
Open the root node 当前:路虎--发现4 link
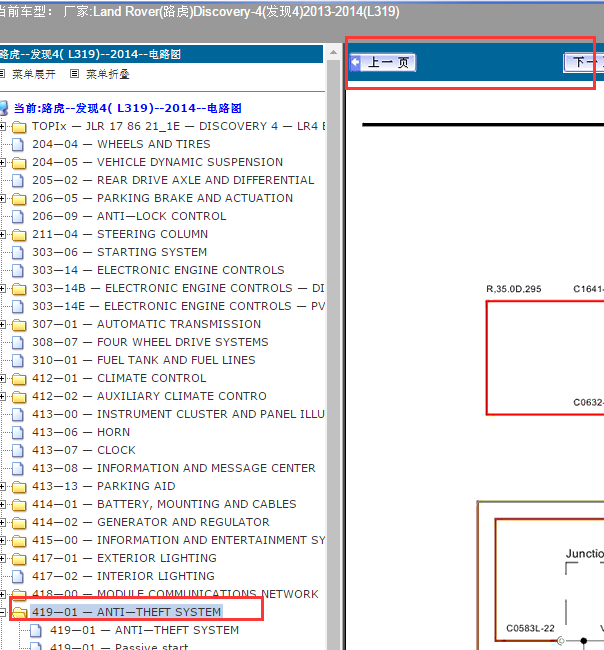pos(127,108)
